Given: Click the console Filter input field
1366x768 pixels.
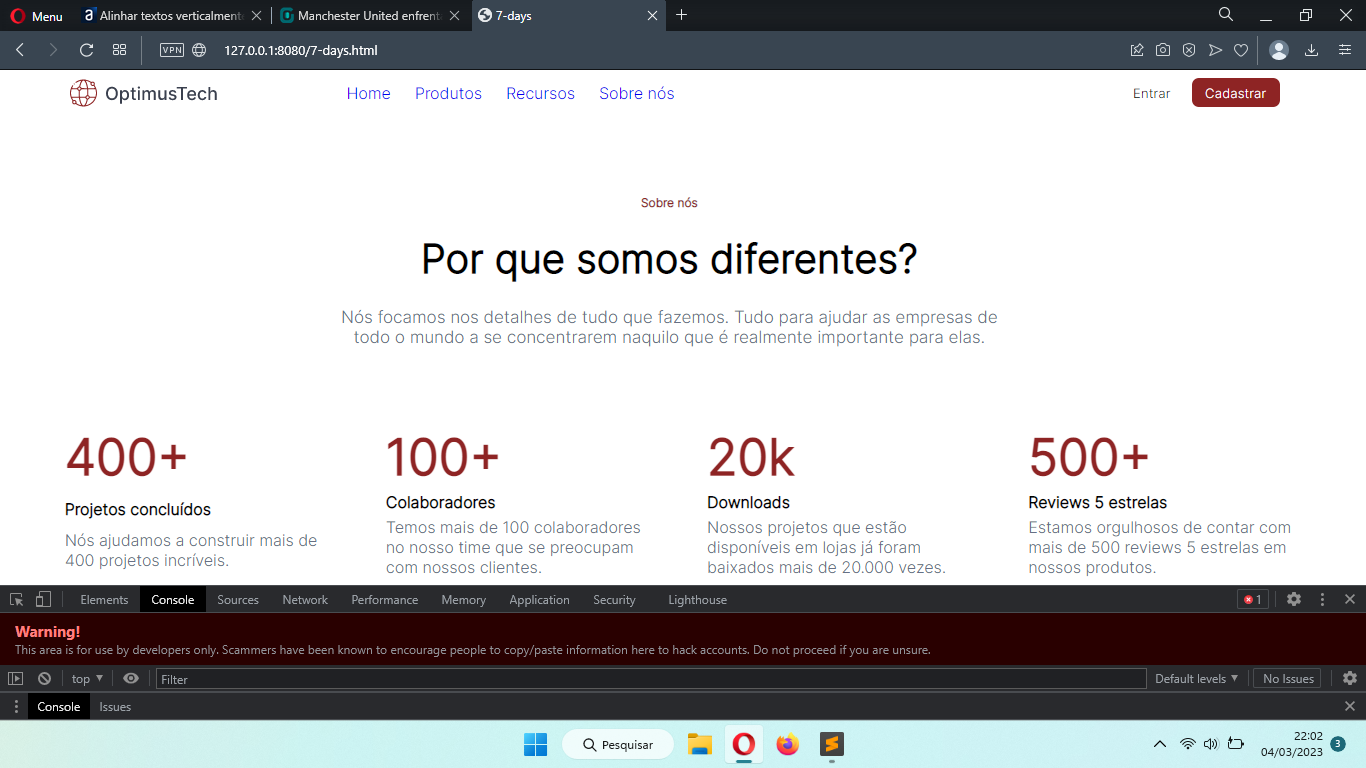Looking at the screenshot, I should [x=651, y=678].
